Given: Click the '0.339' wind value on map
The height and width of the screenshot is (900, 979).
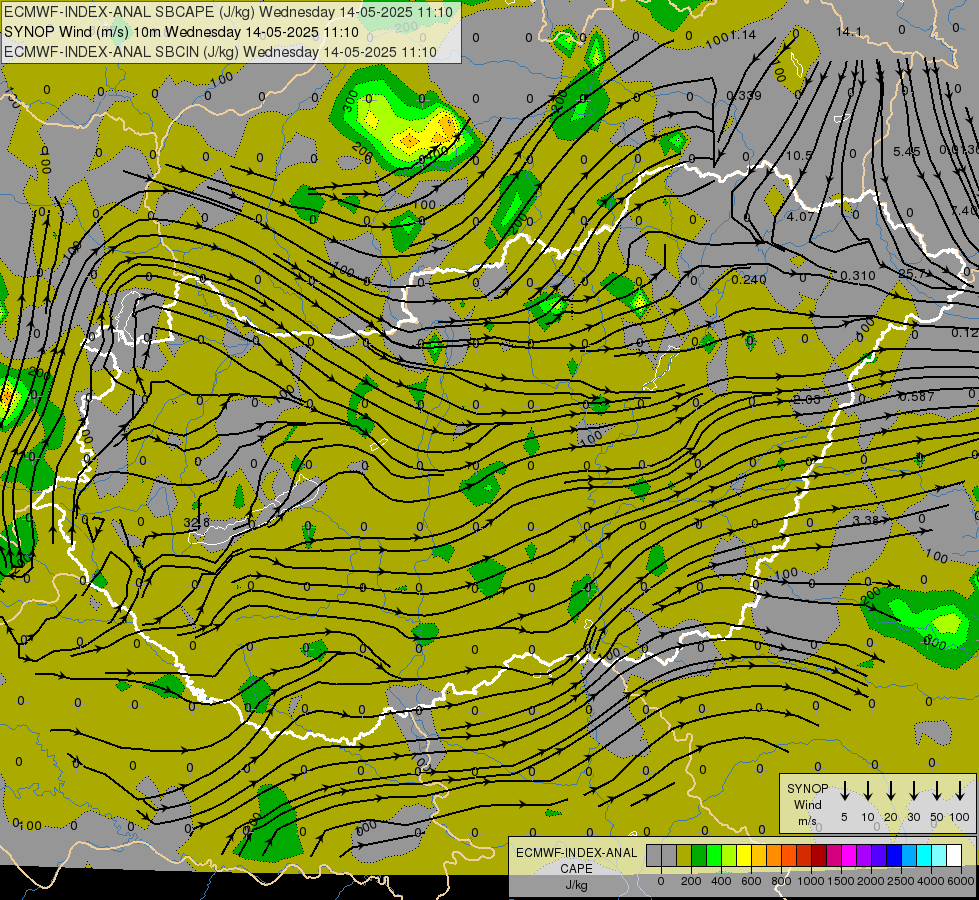Looking at the screenshot, I should tap(744, 96).
